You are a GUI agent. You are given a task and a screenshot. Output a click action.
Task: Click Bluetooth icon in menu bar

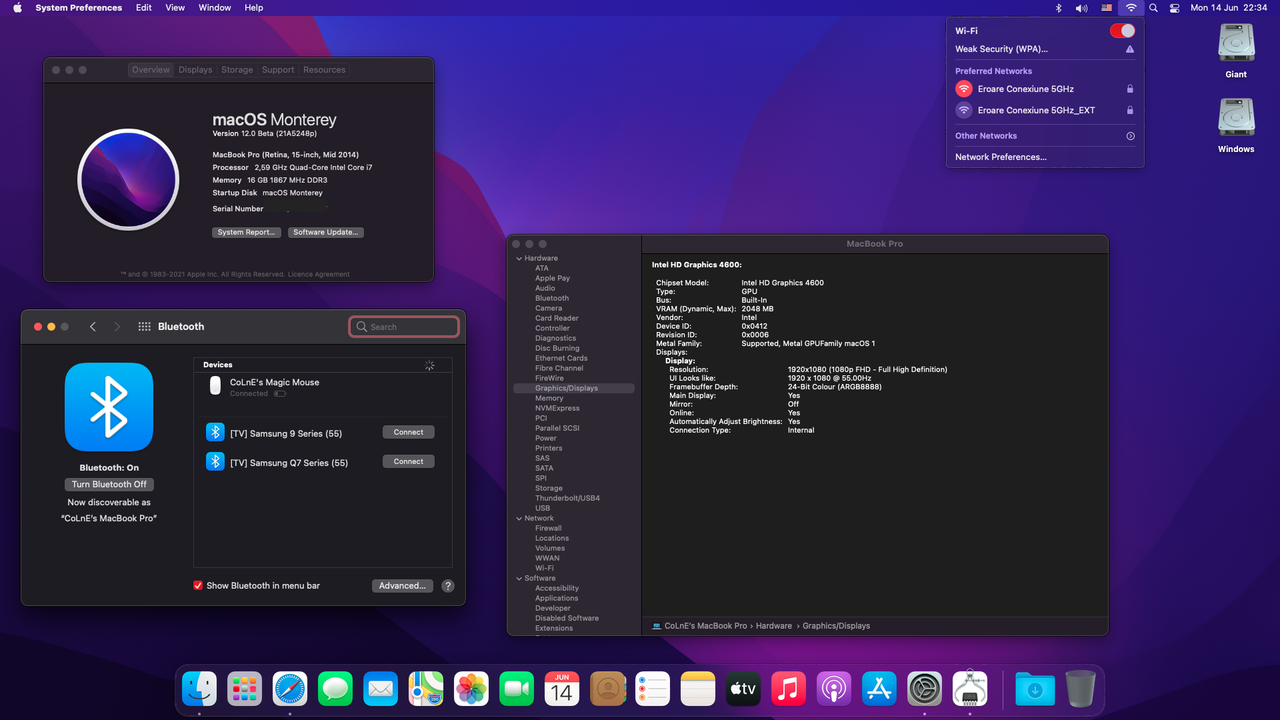click(1059, 7)
